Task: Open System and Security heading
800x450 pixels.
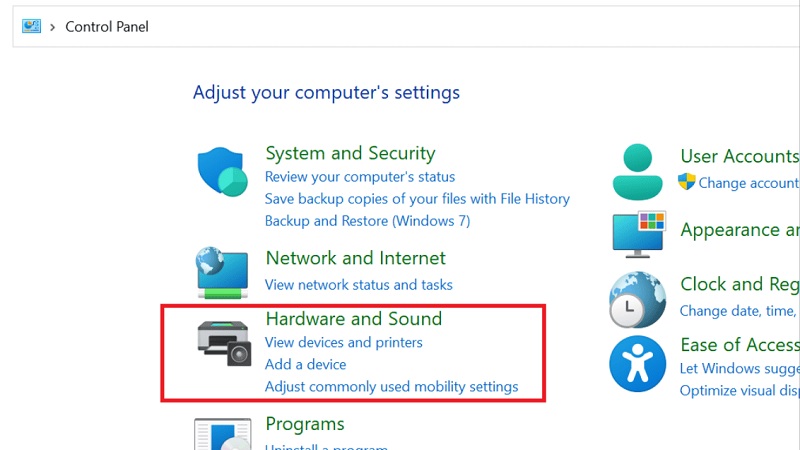Action: [350, 153]
